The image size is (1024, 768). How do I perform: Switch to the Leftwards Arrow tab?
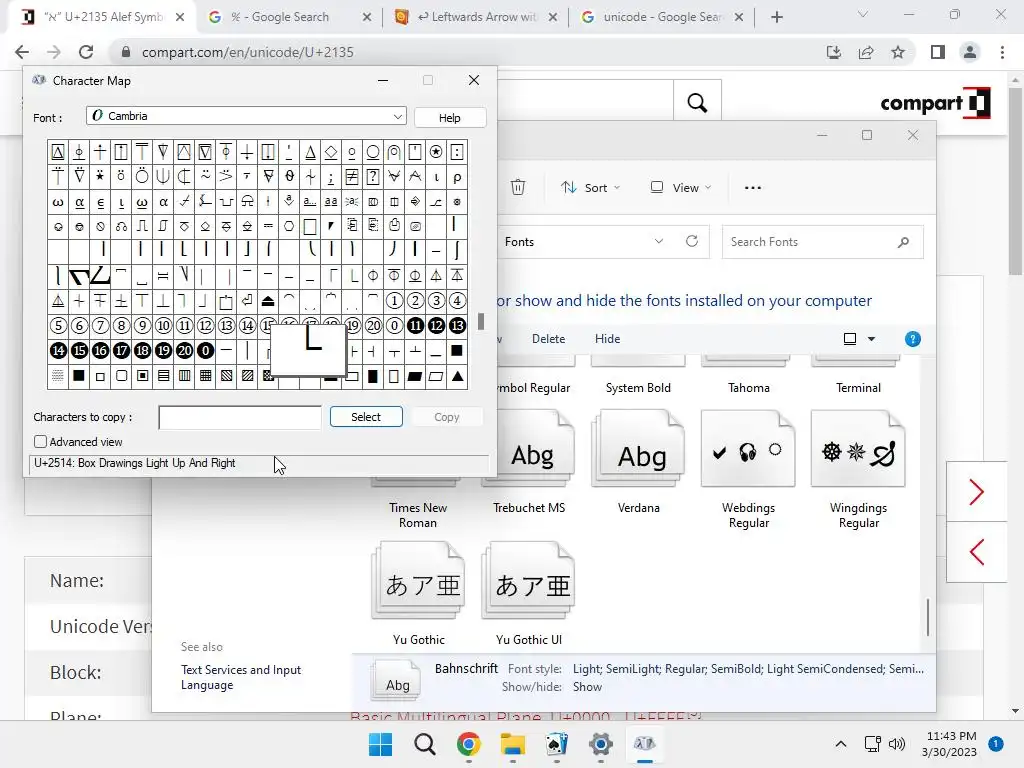point(475,17)
